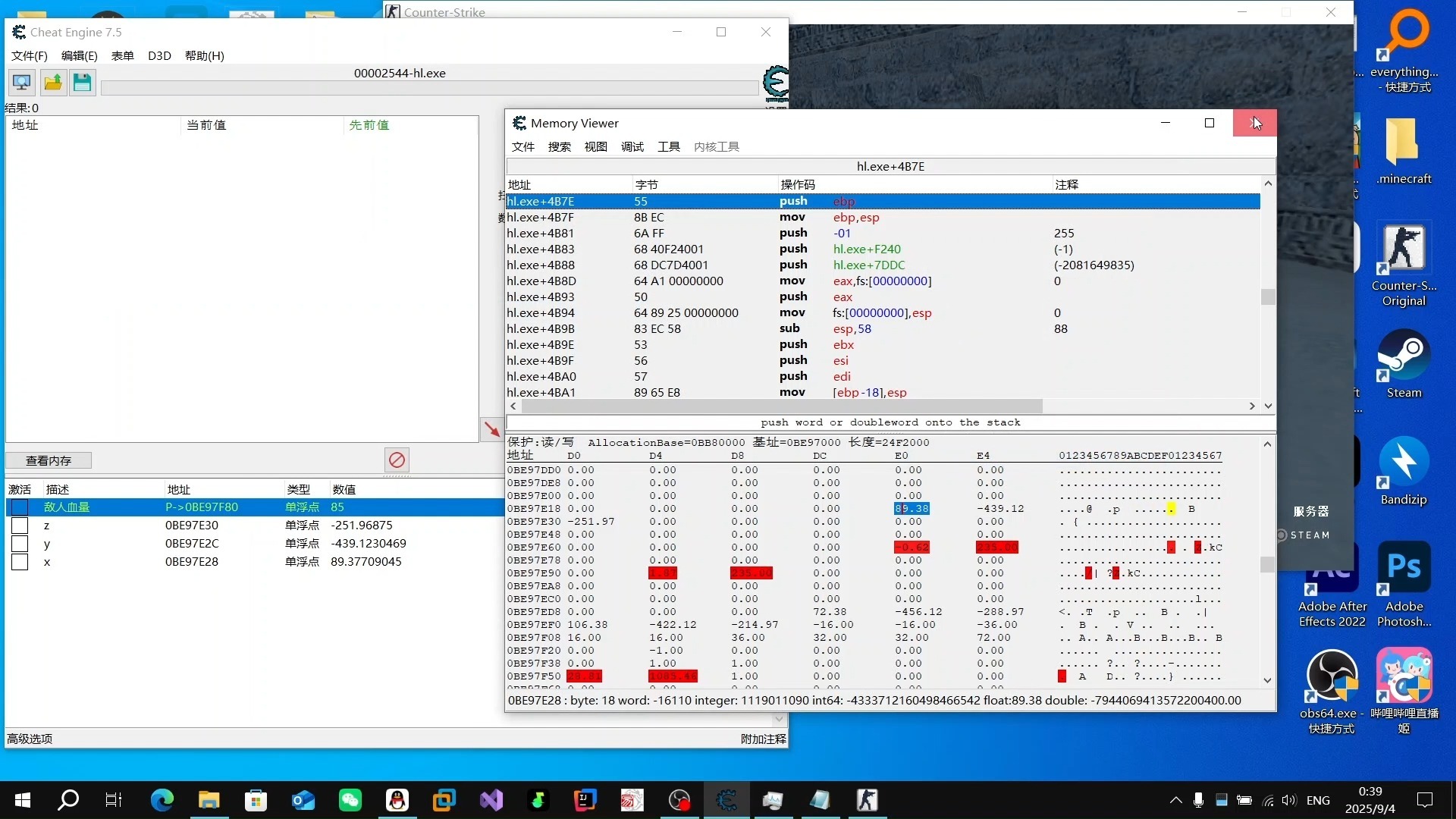Select the highlighted 89.38 hex cell
The image size is (1456, 819).
[x=912, y=509]
